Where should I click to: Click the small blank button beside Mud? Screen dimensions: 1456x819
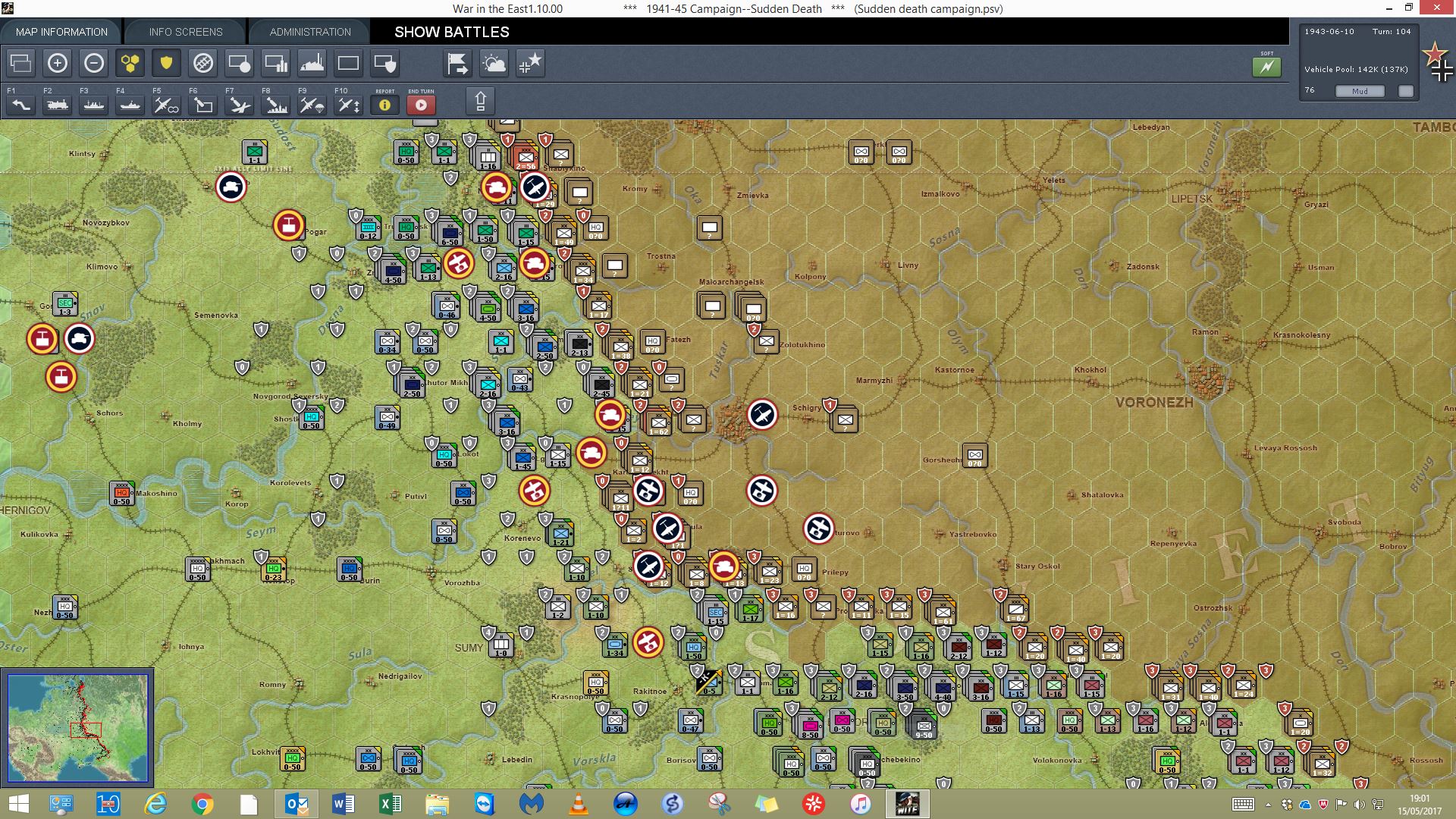pyautogui.click(x=1406, y=91)
